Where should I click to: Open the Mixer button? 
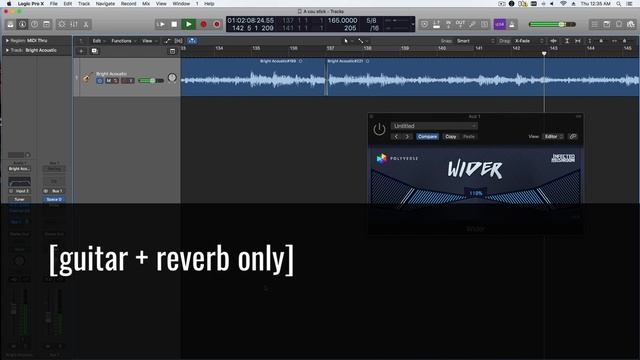click(74, 24)
